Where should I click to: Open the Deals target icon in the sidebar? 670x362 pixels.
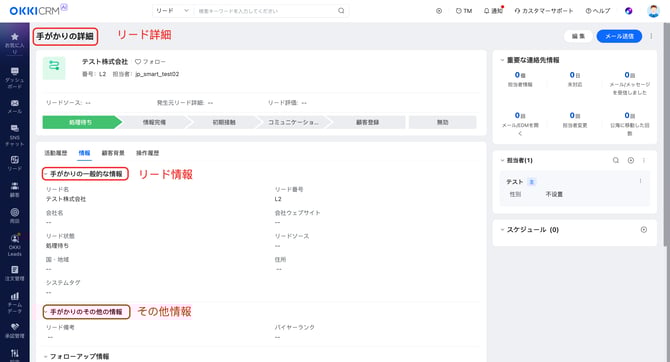[x=15, y=215]
